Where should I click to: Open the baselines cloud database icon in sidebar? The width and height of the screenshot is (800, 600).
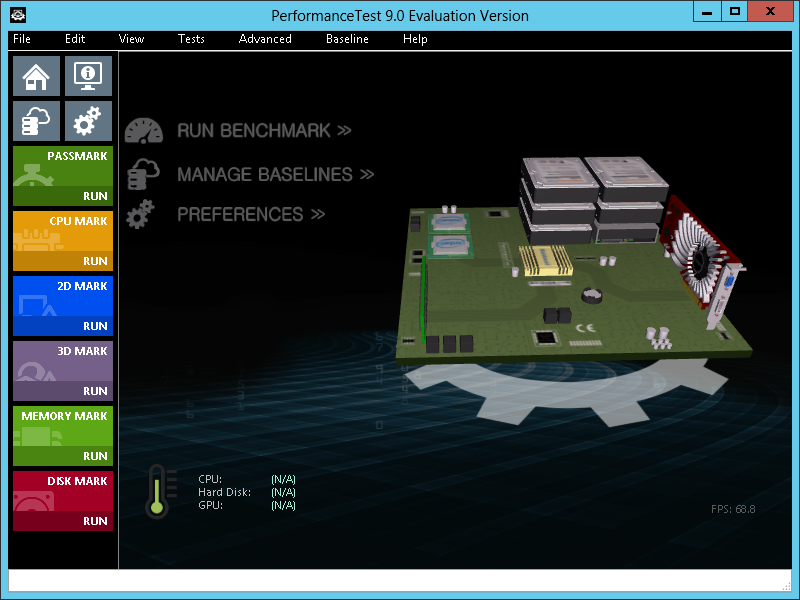(x=36, y=121)
